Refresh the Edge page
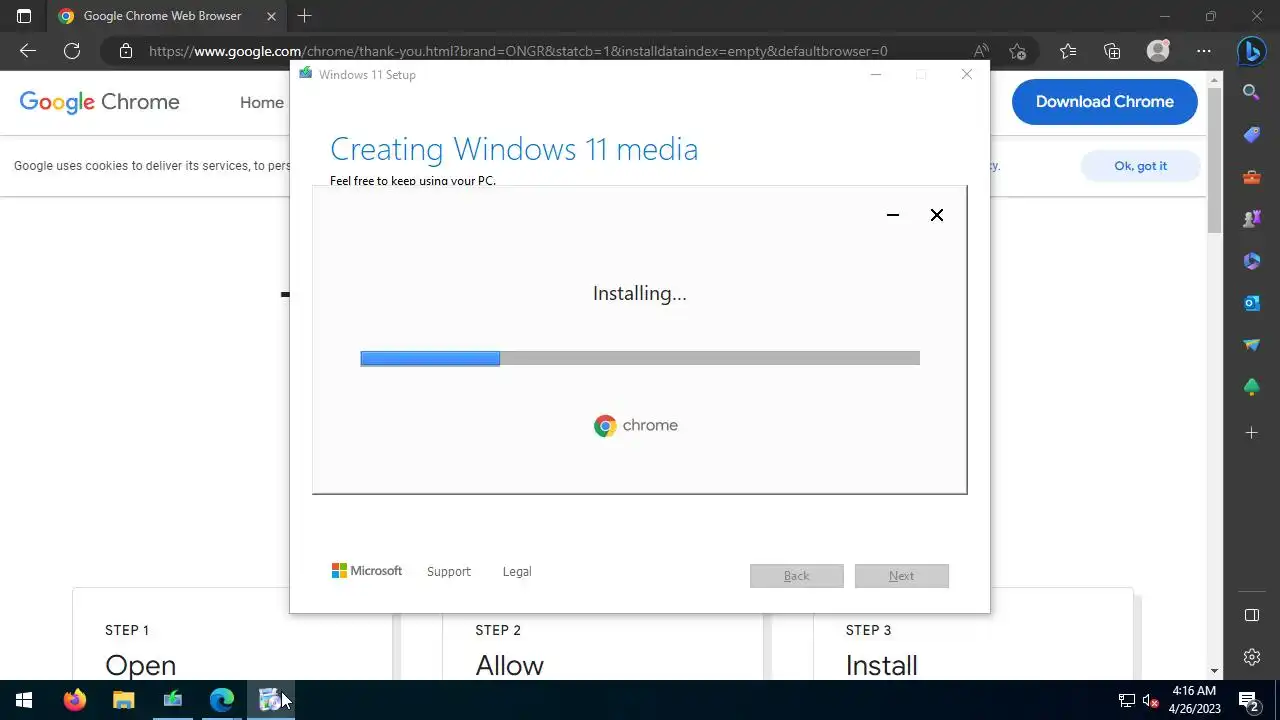Viewport: 1280px width, 720px height. click(x=72, y=51)
